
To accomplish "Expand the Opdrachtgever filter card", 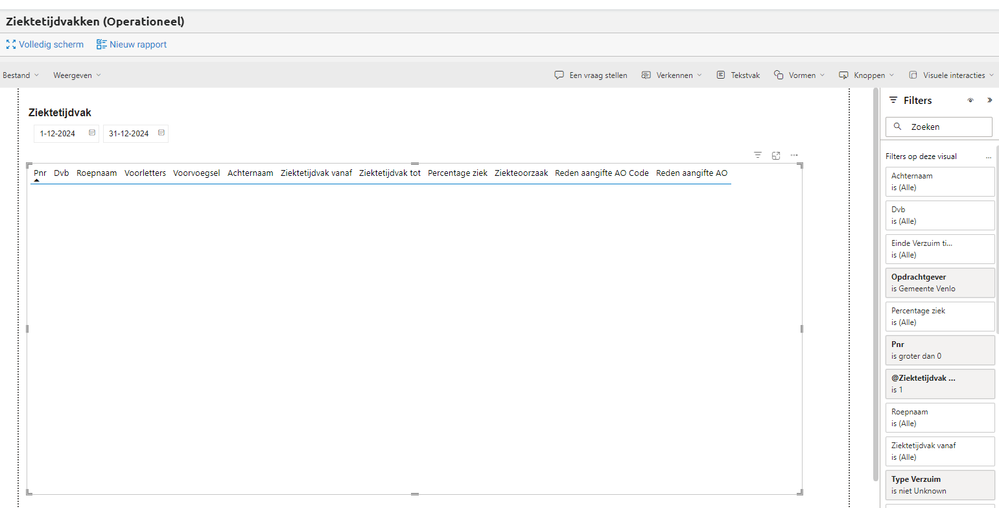I will [x=940, y=283].
